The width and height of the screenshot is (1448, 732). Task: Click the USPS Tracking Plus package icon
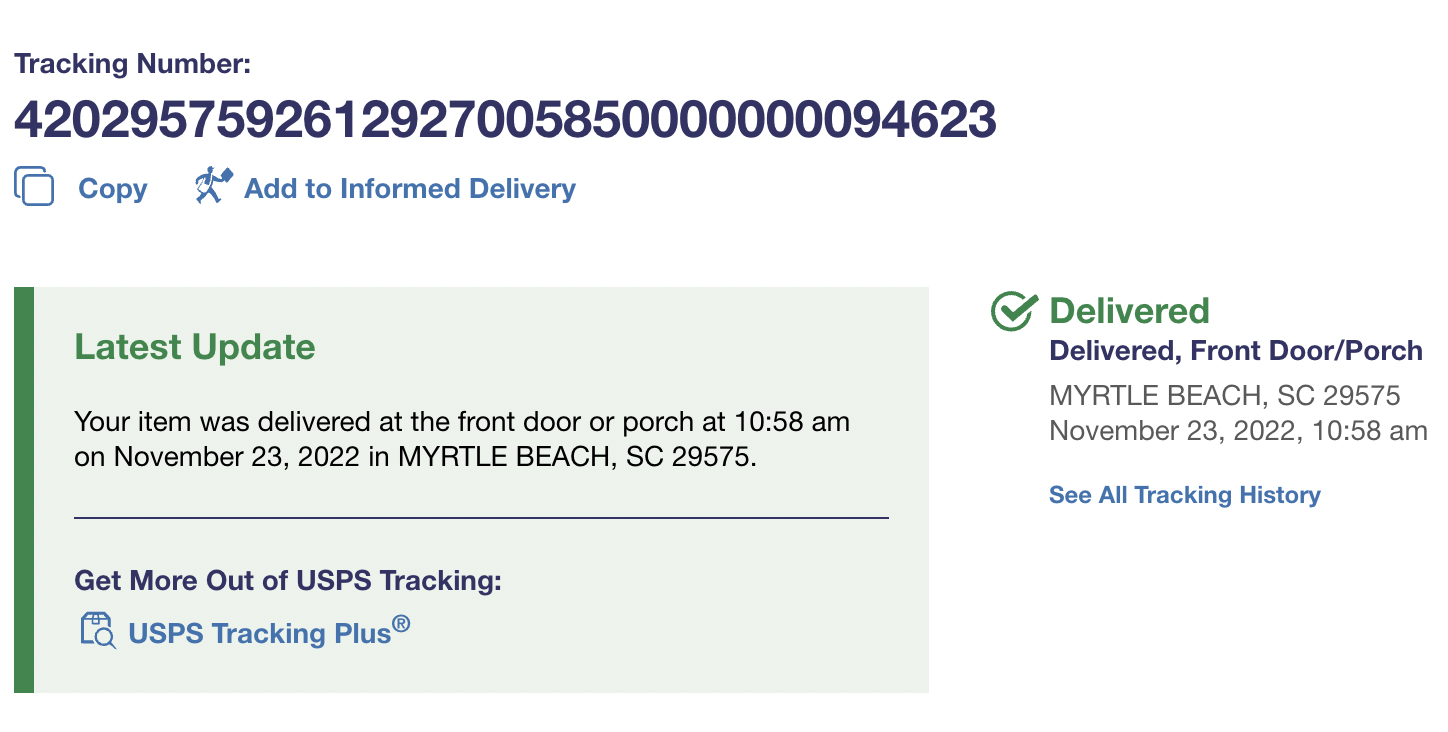97,631
